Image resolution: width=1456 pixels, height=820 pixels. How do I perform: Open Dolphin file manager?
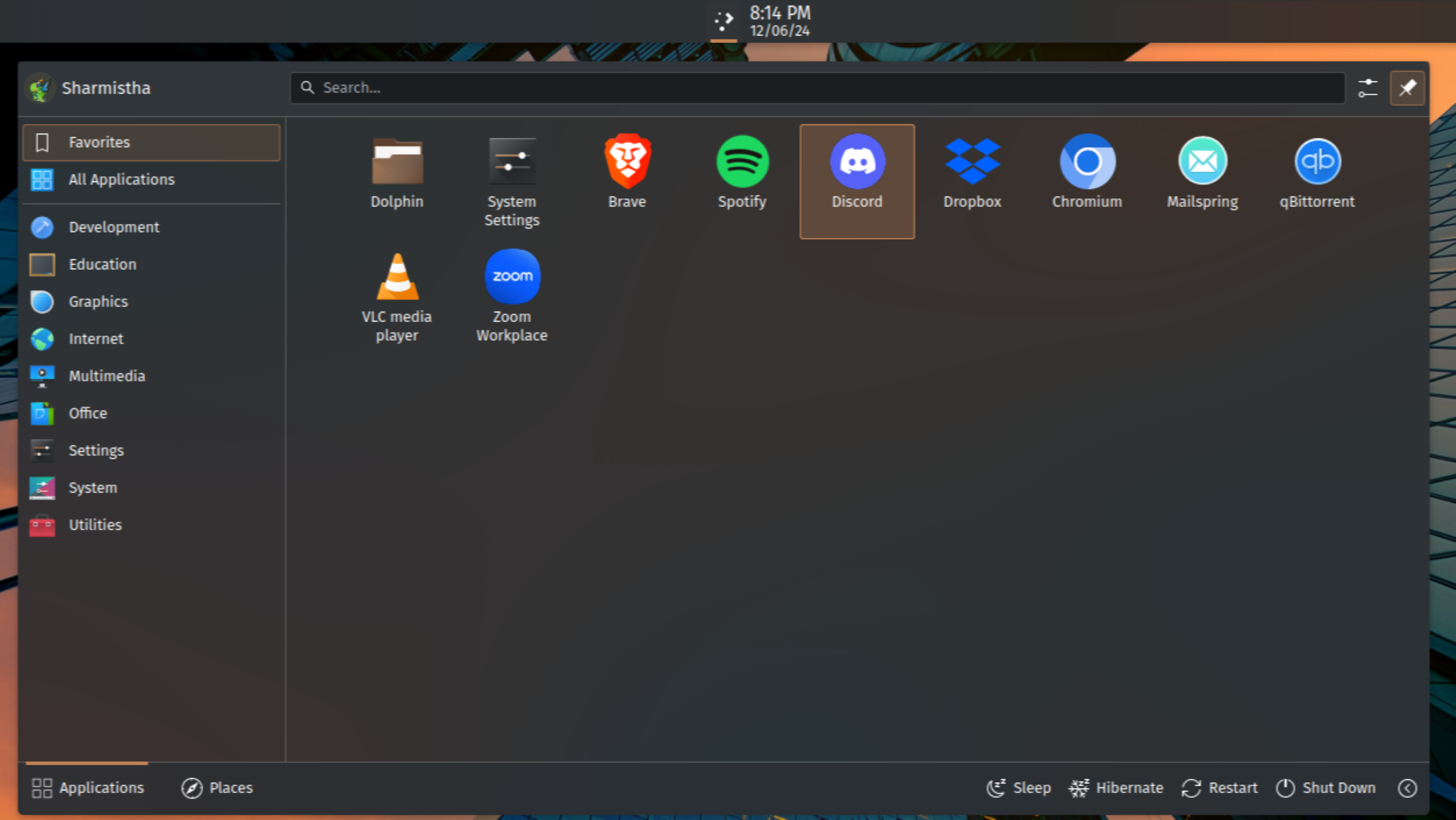point(397,171)
